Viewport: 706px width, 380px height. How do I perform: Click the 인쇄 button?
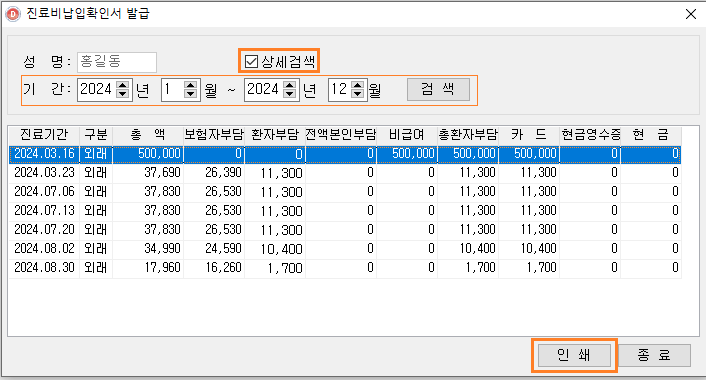(x=574, y=355)
